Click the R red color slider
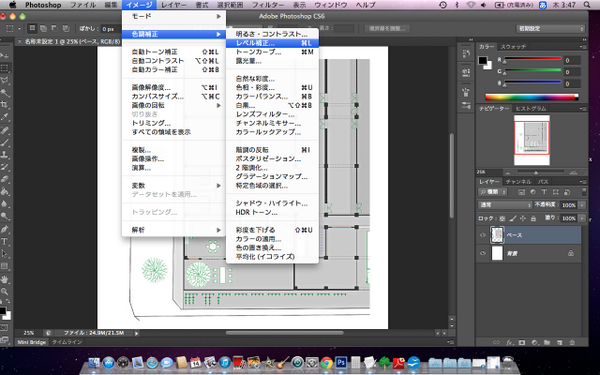 533,59
